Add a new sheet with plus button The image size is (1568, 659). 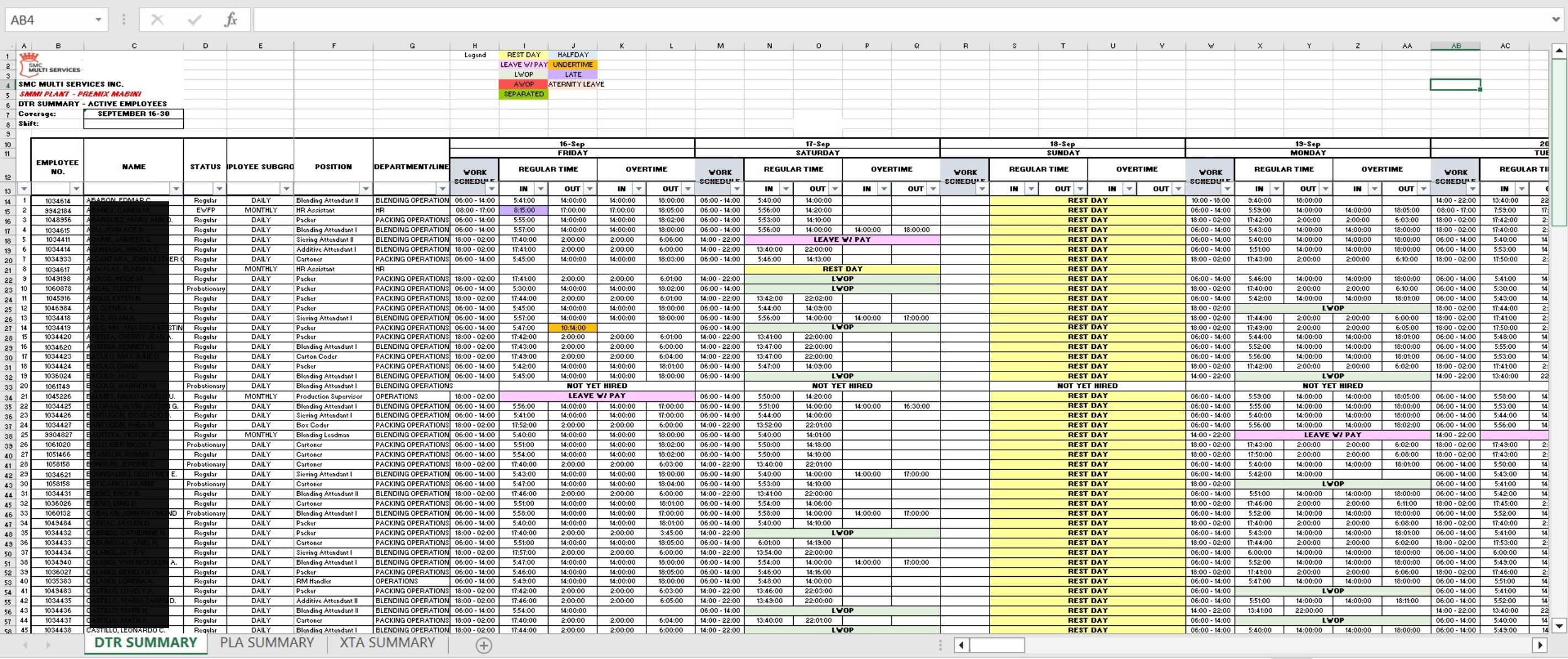[x=483, y=645]
